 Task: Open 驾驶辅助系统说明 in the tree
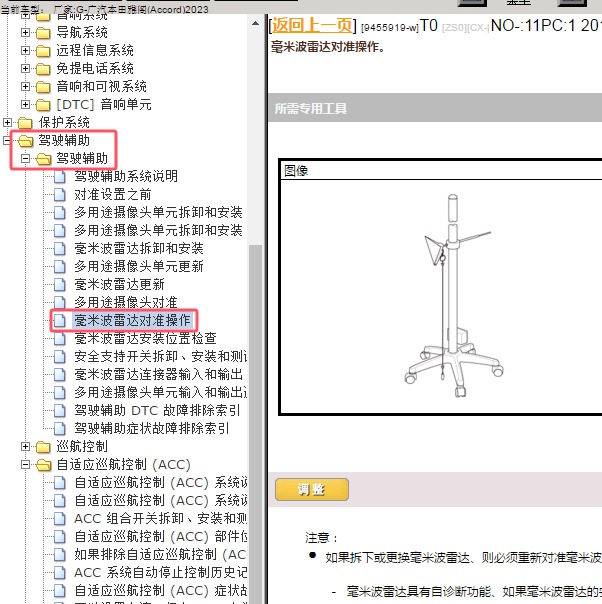click(126, 176)
